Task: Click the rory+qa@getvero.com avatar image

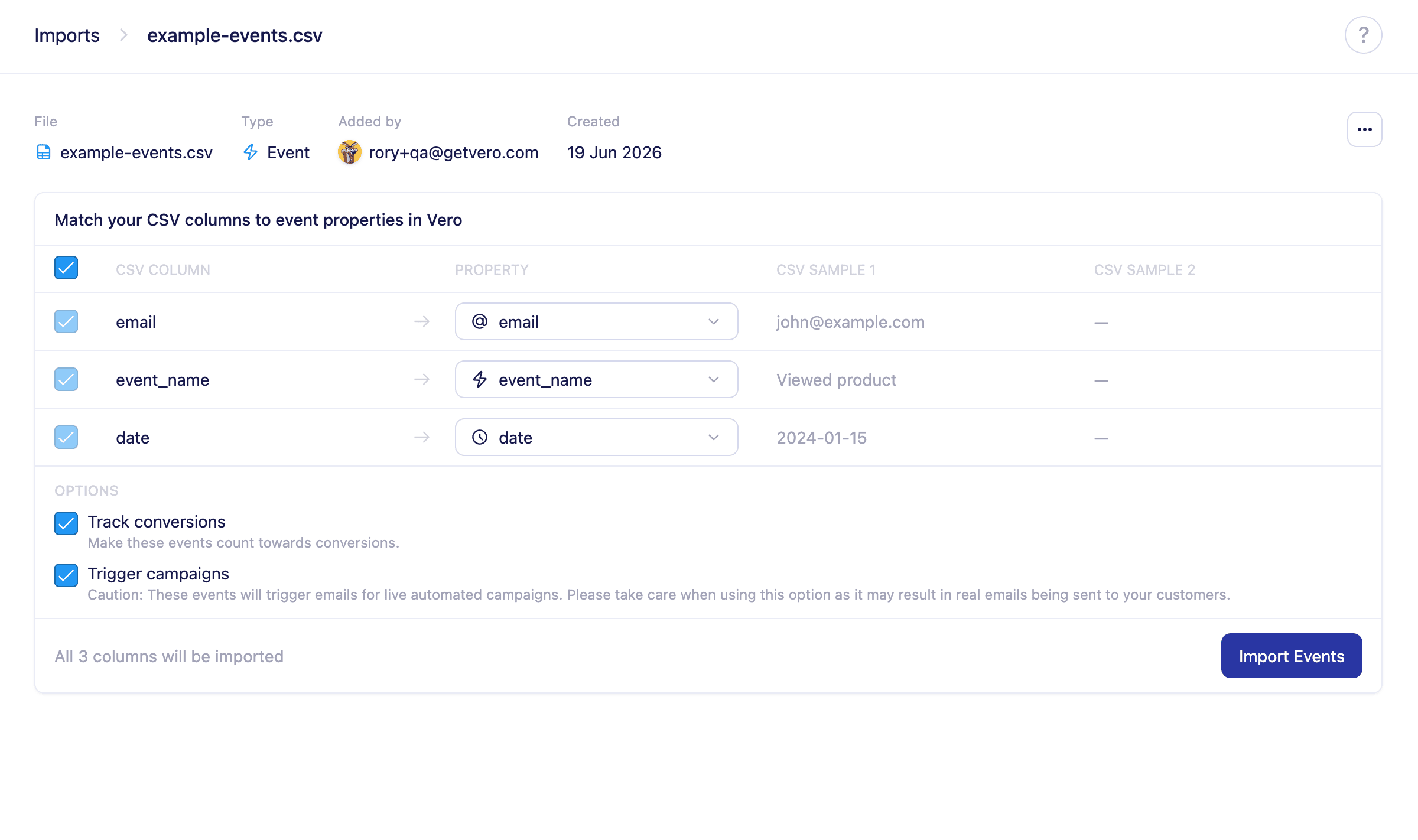Action: point(350,152)
